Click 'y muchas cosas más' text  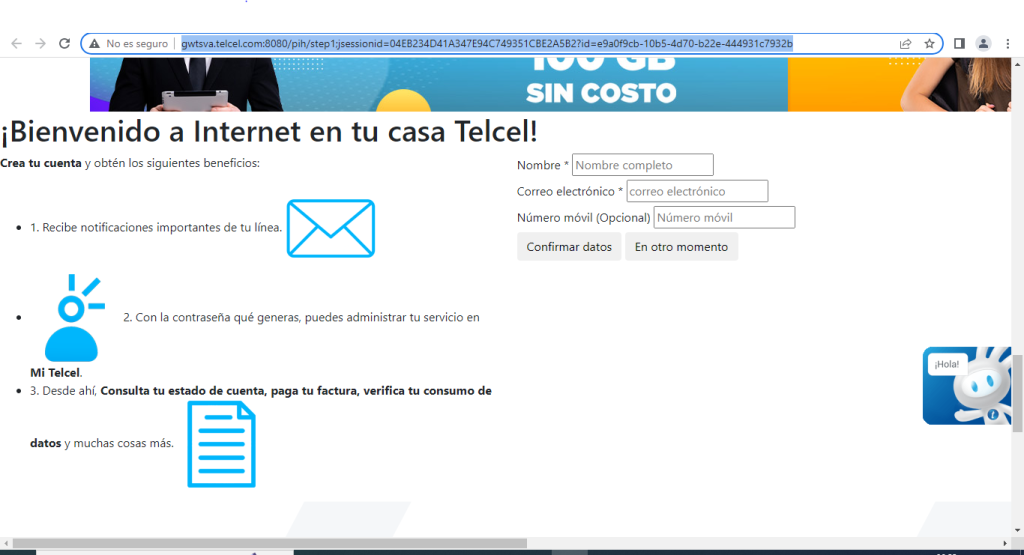(x=119, y=443)
